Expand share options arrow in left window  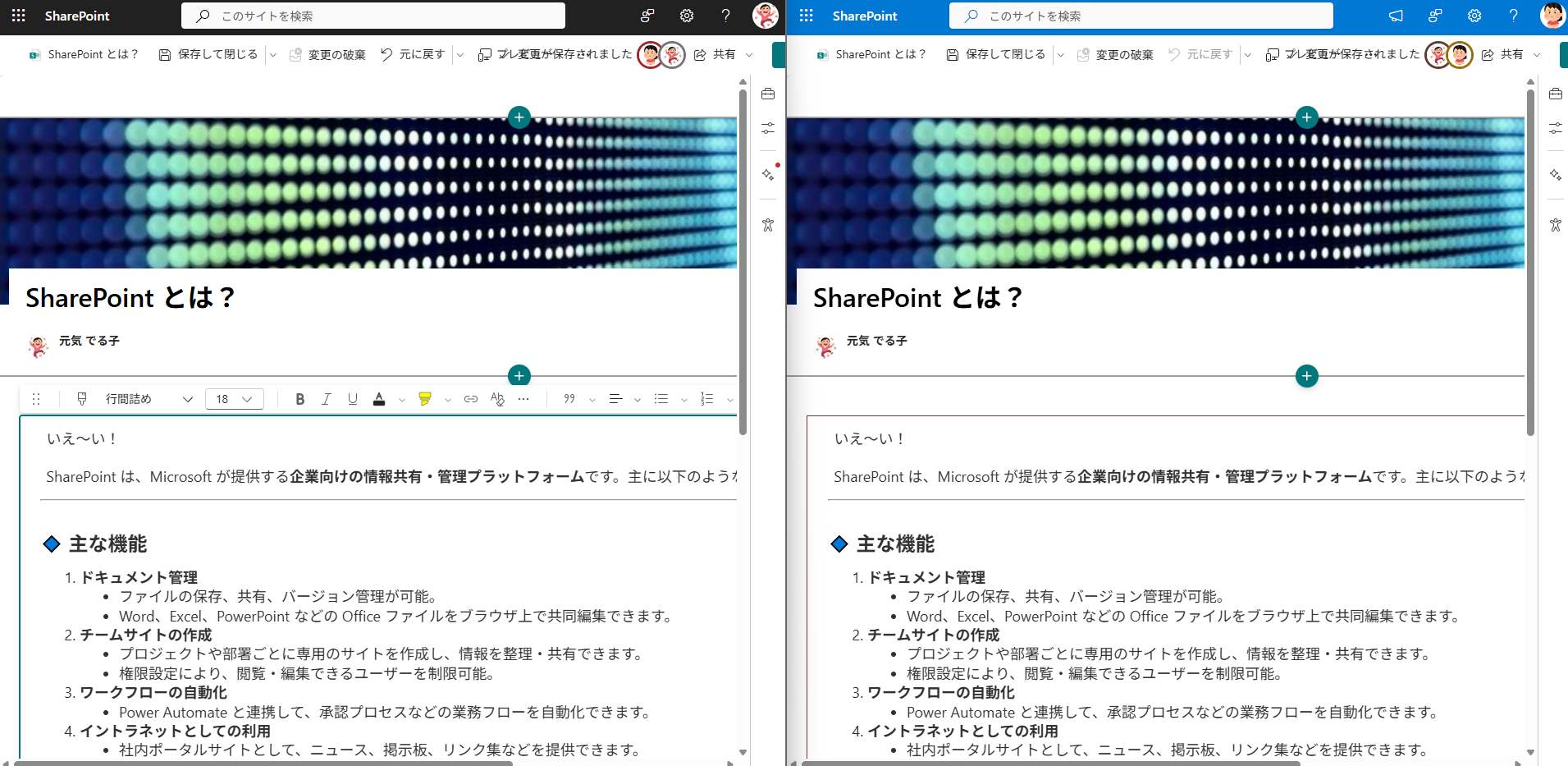pyautogui.click(x=749, y=55)
